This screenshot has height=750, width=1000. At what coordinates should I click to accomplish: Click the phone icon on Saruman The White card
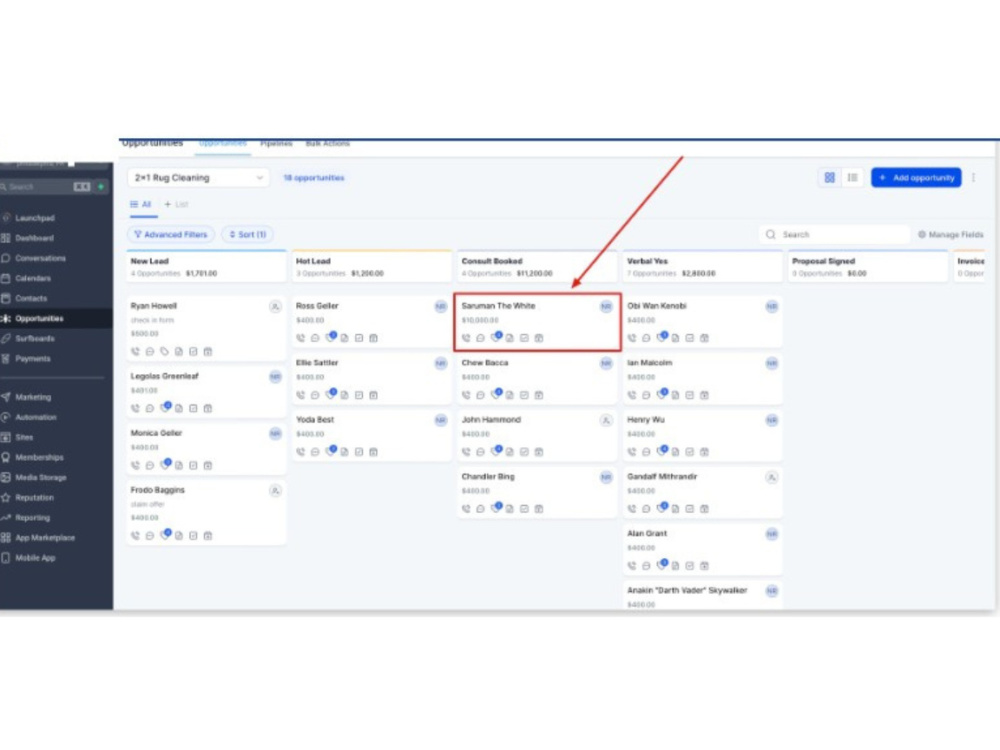click(466, 338)
